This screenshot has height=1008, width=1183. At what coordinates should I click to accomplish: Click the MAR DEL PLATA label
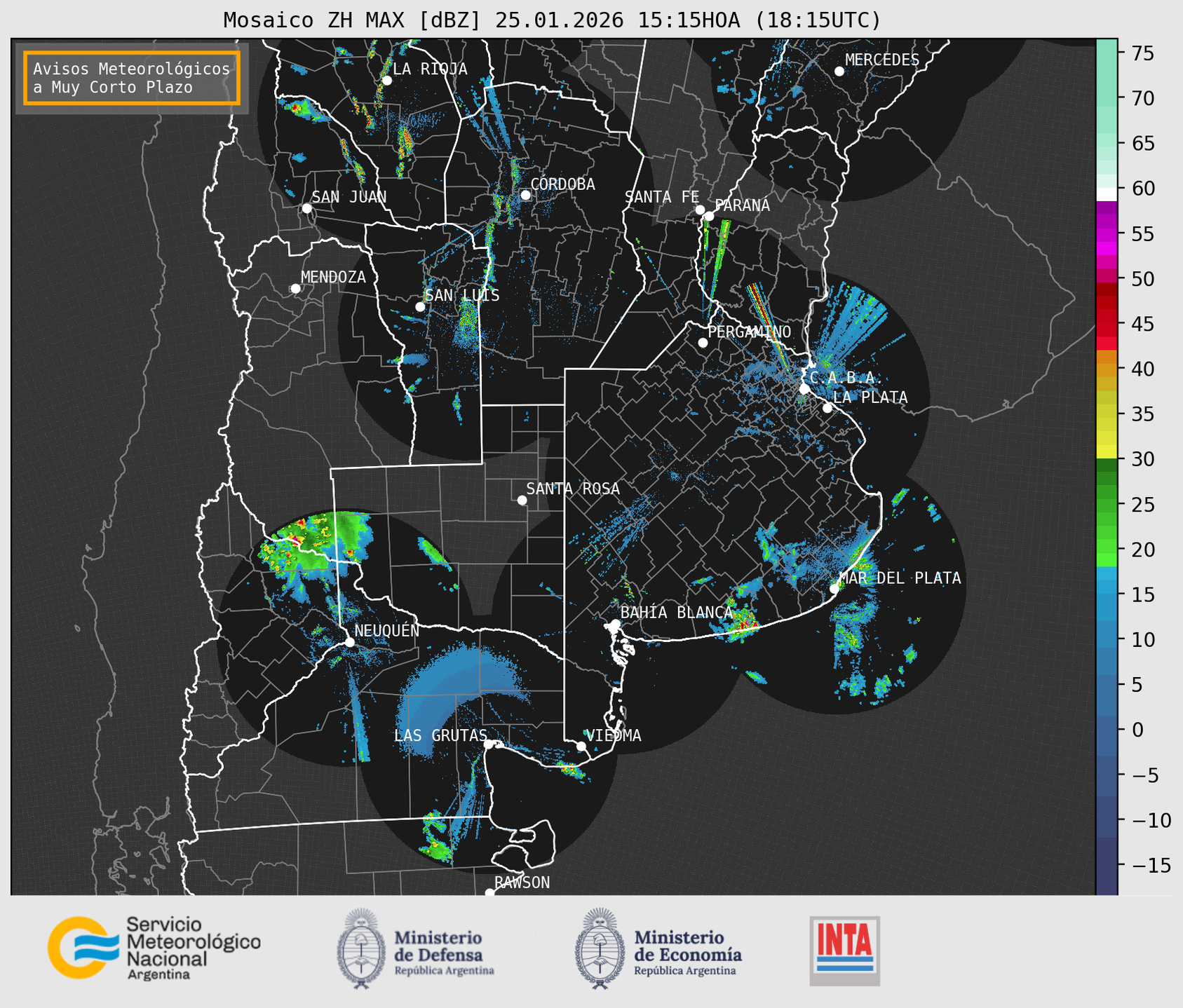pyautogui.click(x=900, y=578)
